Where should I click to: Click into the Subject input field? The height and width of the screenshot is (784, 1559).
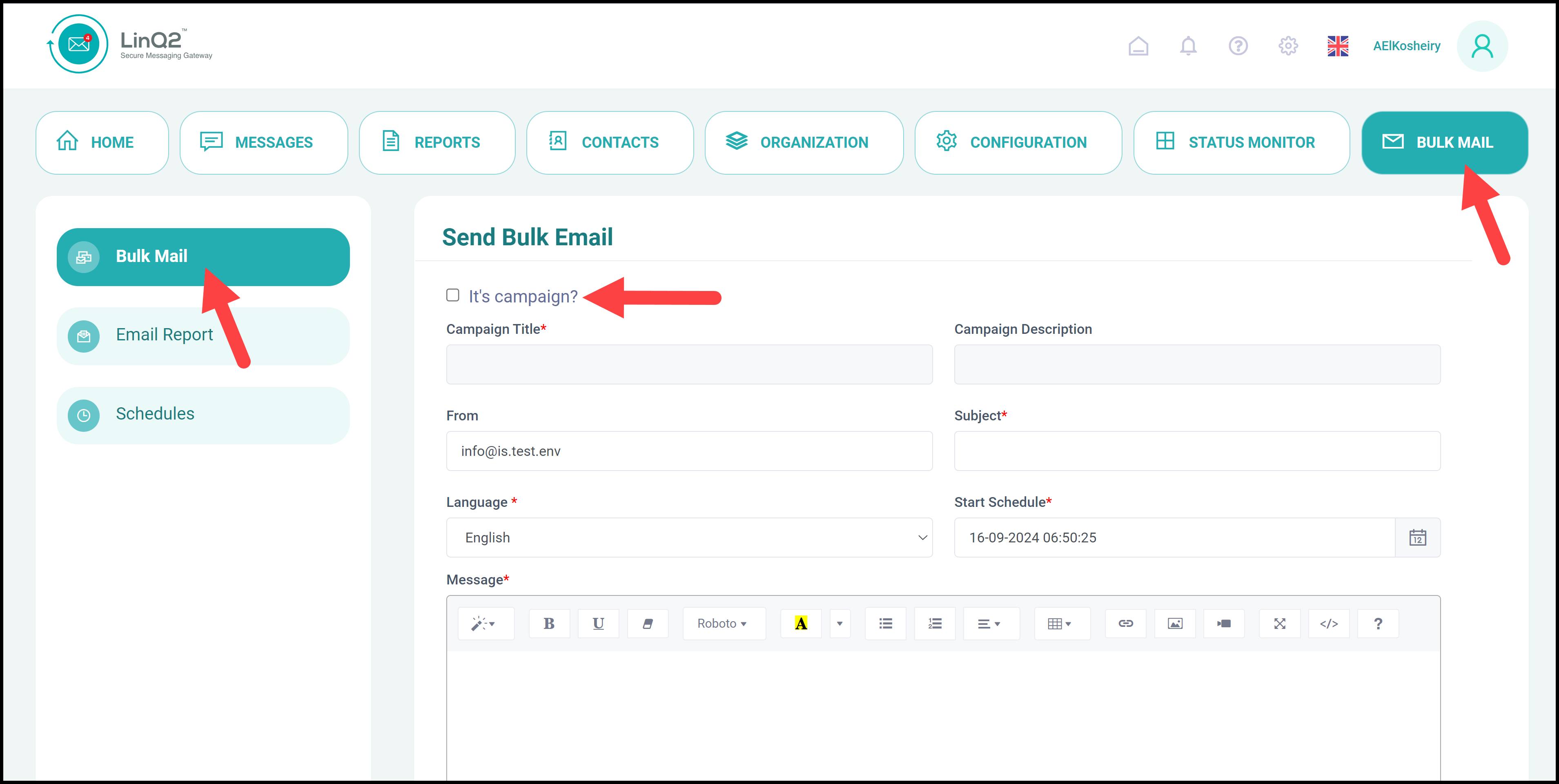[x=1196, y=451]
